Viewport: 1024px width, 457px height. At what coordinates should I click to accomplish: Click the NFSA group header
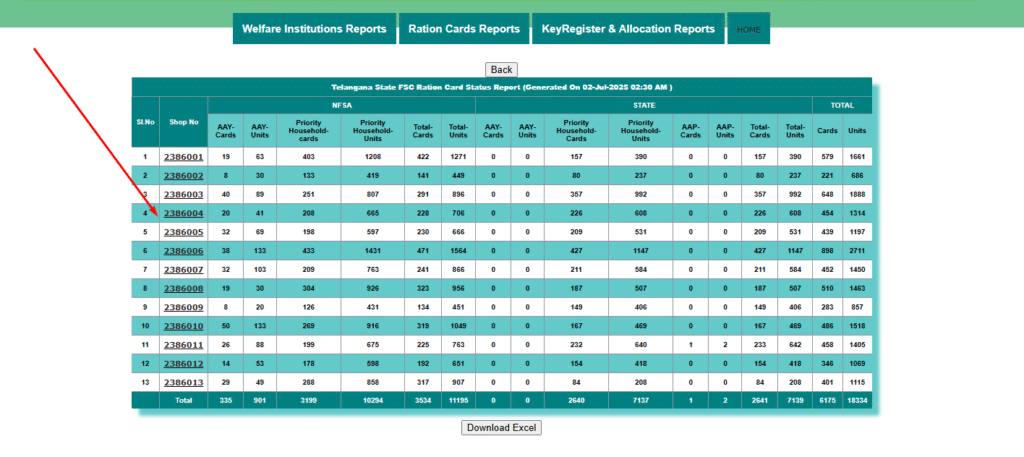[342, 105]
